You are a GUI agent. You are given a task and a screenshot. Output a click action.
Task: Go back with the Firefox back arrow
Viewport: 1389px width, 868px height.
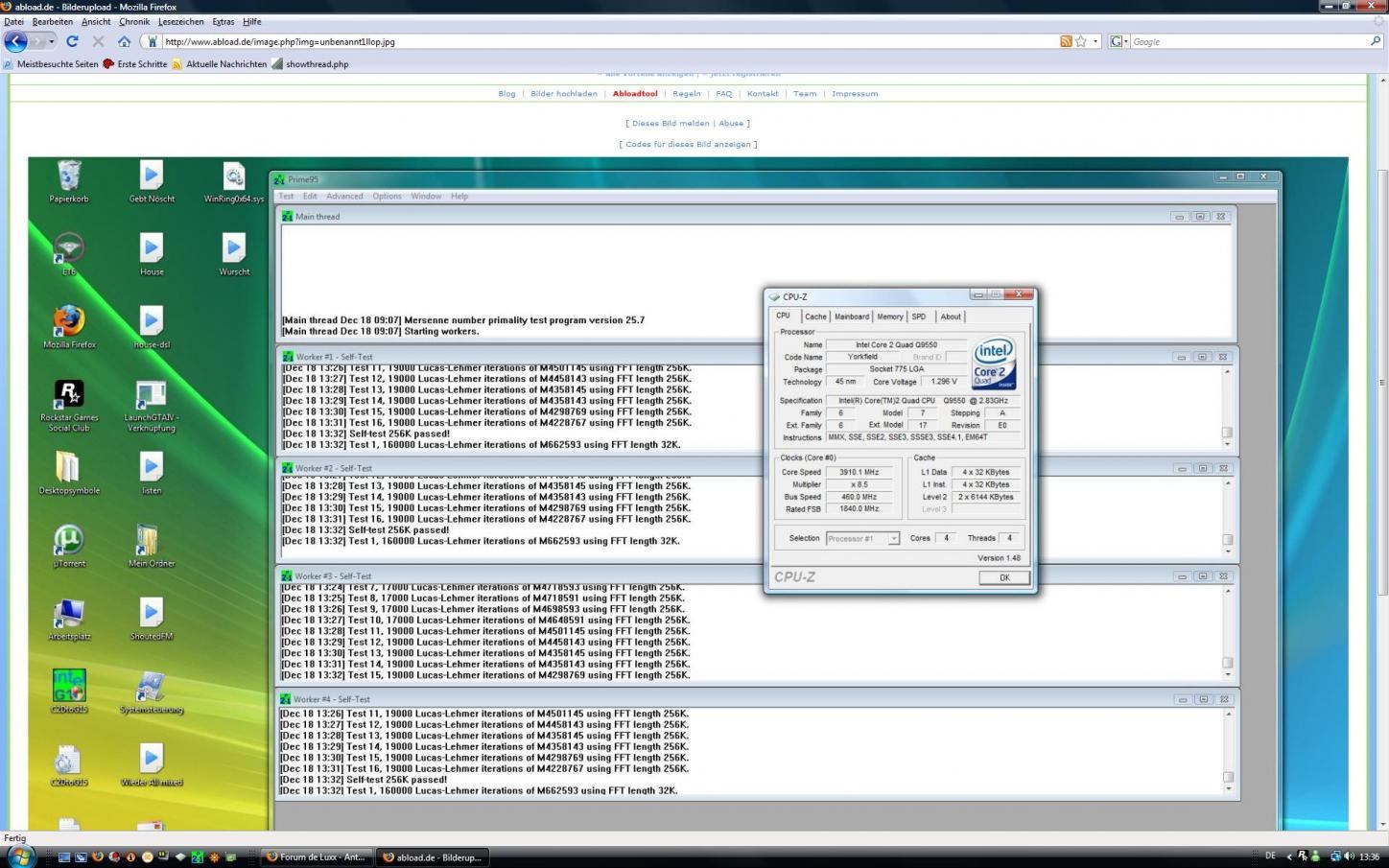click(x=16, y=41)
